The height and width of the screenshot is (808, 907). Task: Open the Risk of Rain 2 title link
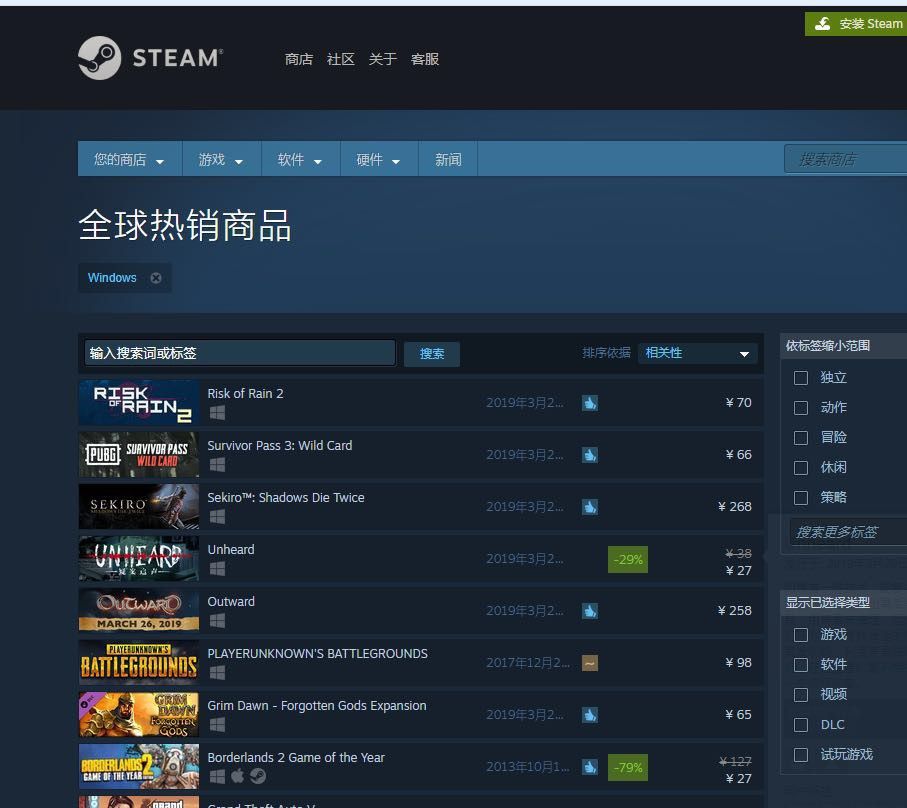pyautogui.click(x=245, y=393)
